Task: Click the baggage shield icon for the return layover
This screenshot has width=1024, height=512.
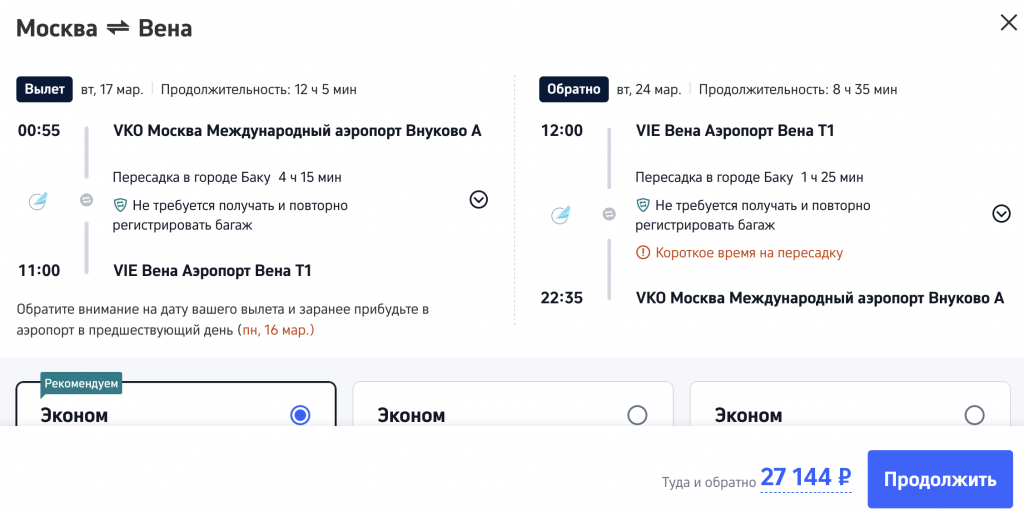Action: (x=643, y=206)
